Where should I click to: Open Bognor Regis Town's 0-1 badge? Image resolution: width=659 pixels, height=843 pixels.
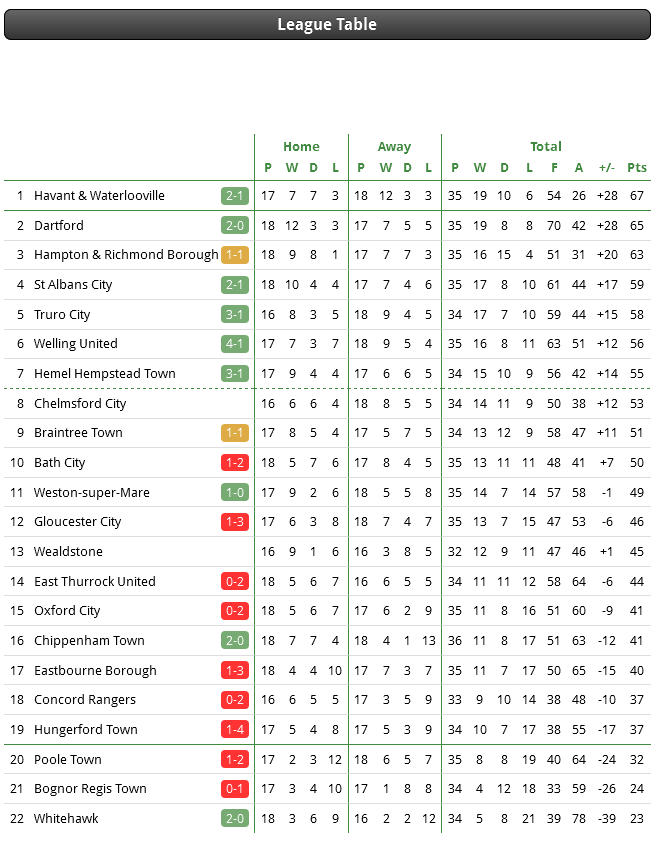click(x=235, y=789)
